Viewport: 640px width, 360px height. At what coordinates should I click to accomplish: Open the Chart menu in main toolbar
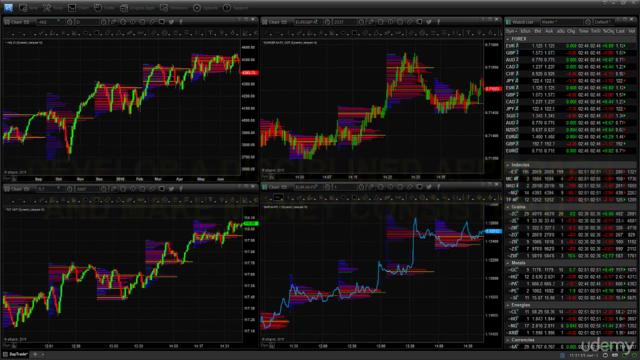pos(78,8)
